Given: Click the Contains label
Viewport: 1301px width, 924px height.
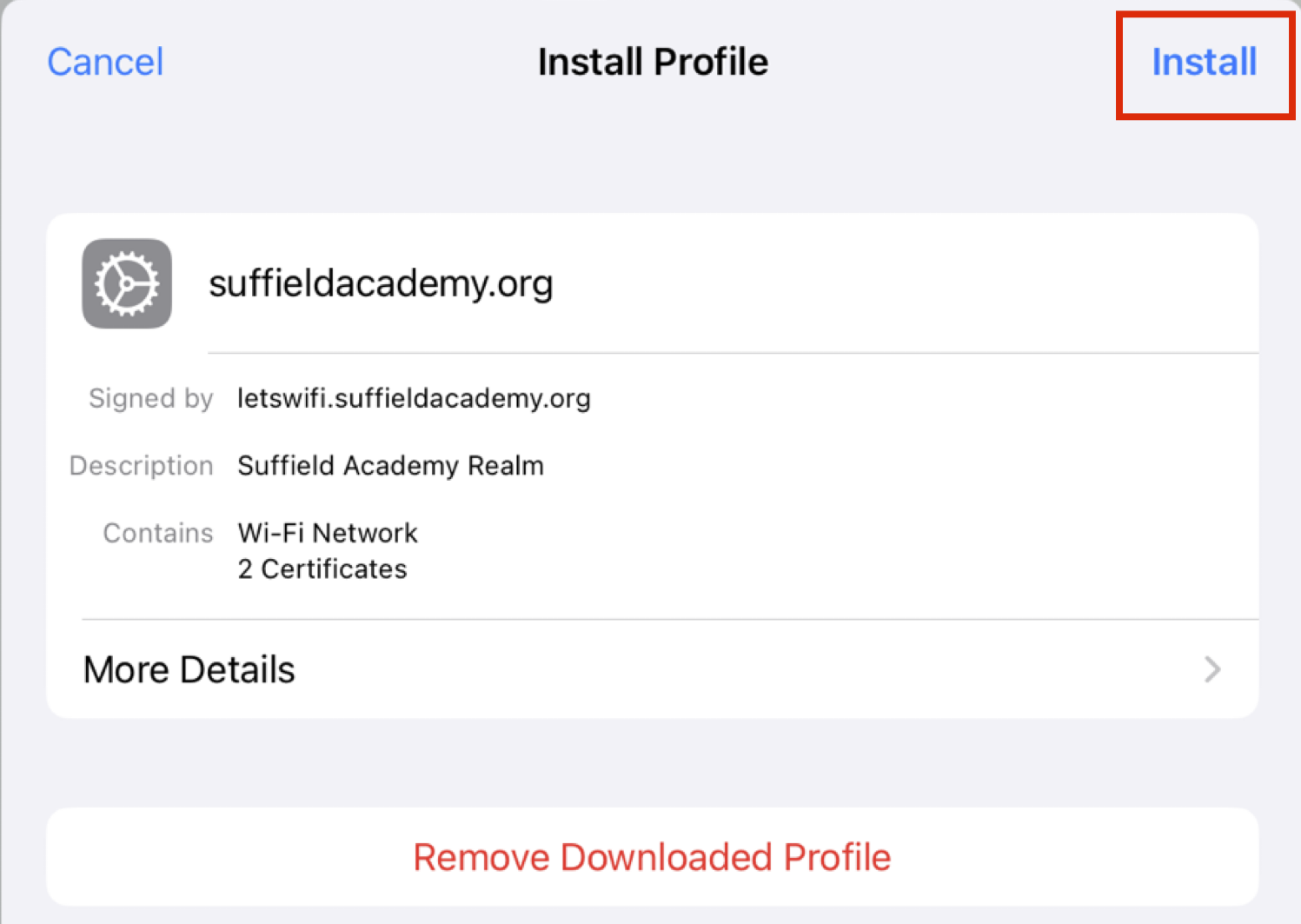Looking at the screenshot, I should tap(157, 533).
